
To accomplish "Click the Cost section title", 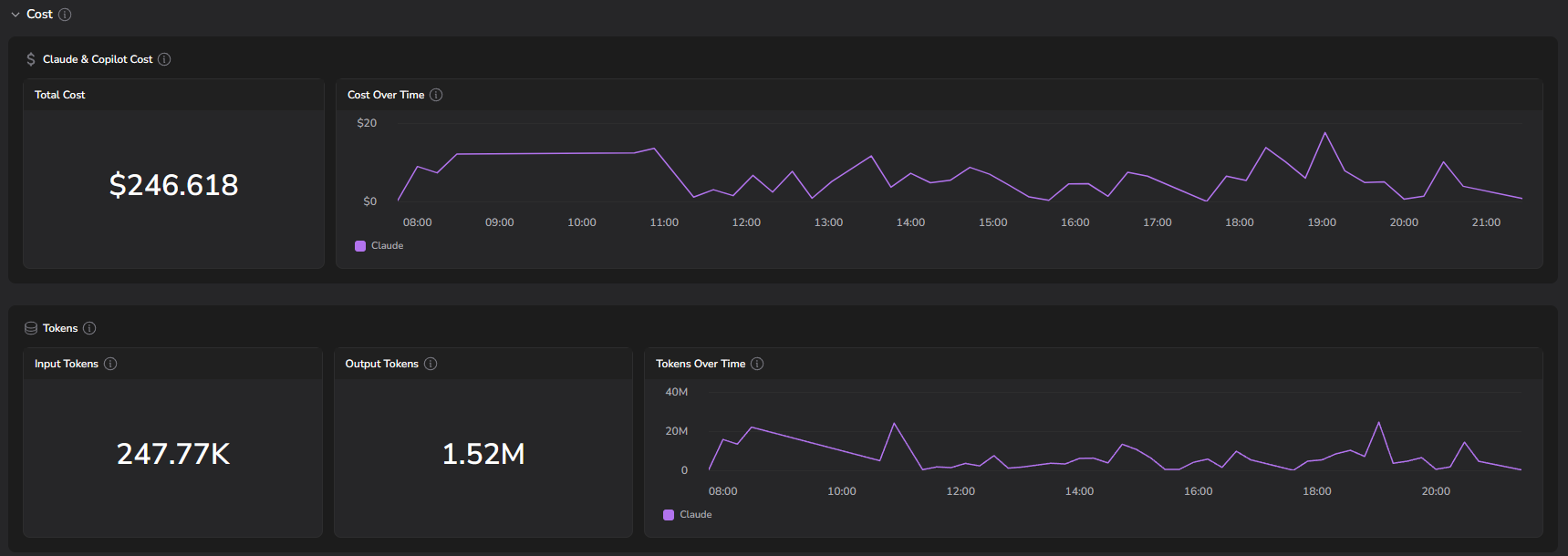I will tap(39, 15).
